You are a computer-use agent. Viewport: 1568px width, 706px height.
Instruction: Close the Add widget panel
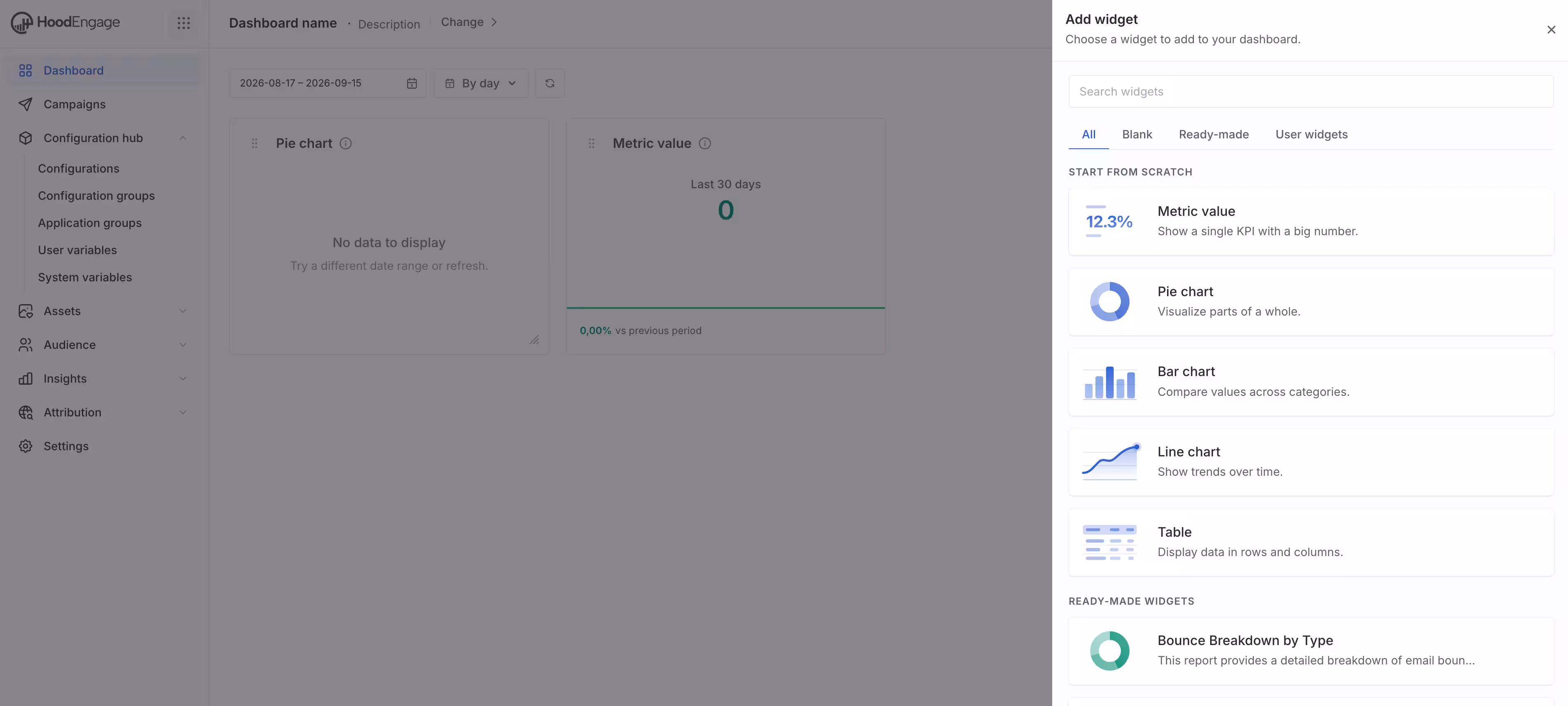pyautogui.click(x=1551, y=30)
